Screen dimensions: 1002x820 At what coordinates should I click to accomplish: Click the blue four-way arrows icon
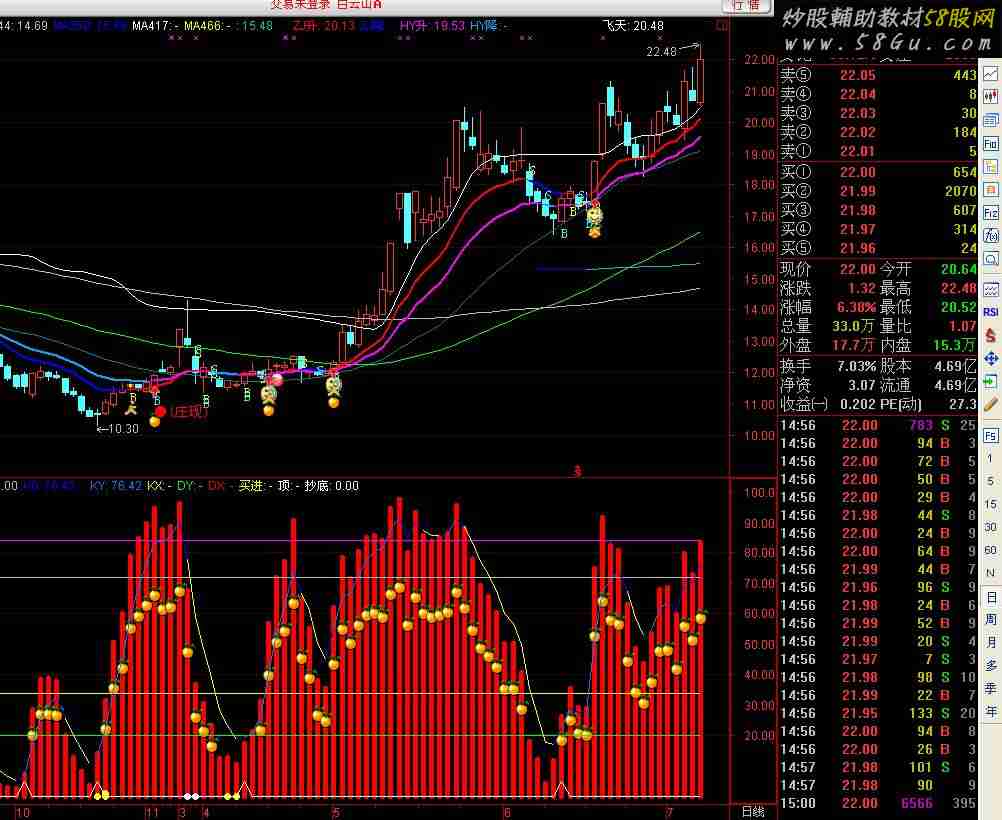point(991,358)
